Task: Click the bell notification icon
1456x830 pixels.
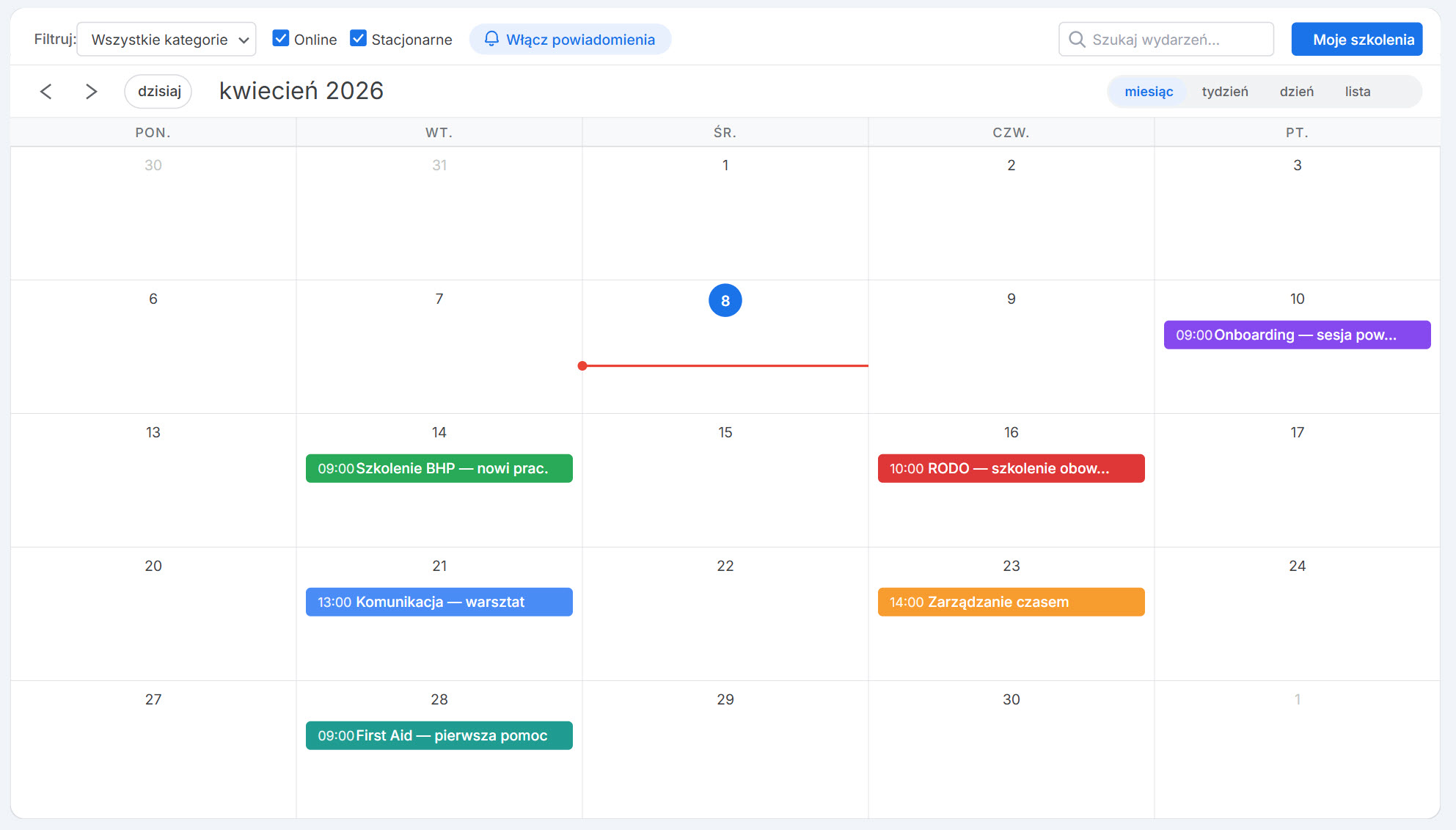Action: [x=491, y=38]
